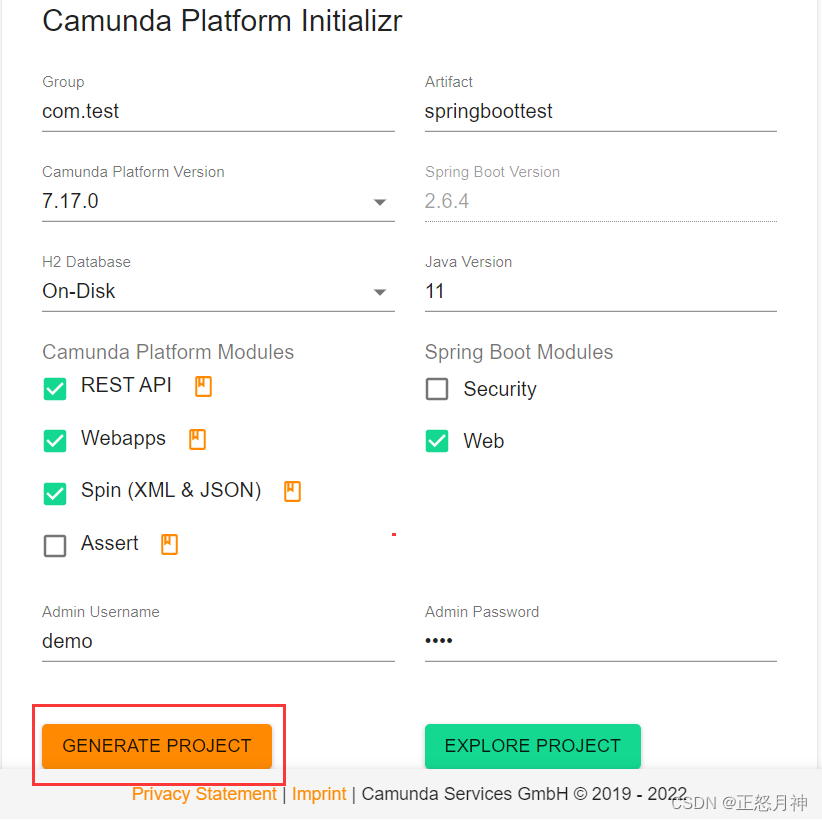Enable the Assert module
822x821 pixels.
pyautogui.click(x=55, y=544)
